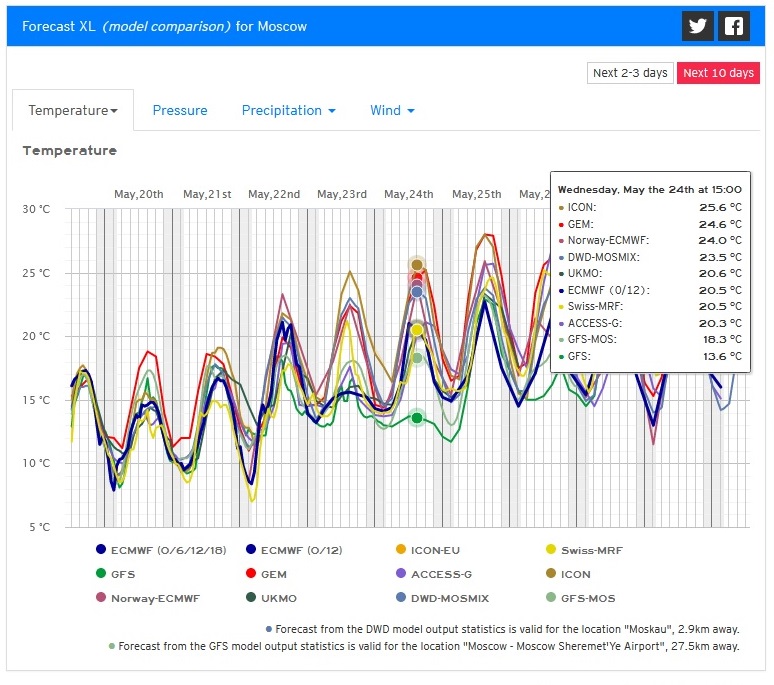Toggle GFS-MOS series in legend

[x=580, y=598]
